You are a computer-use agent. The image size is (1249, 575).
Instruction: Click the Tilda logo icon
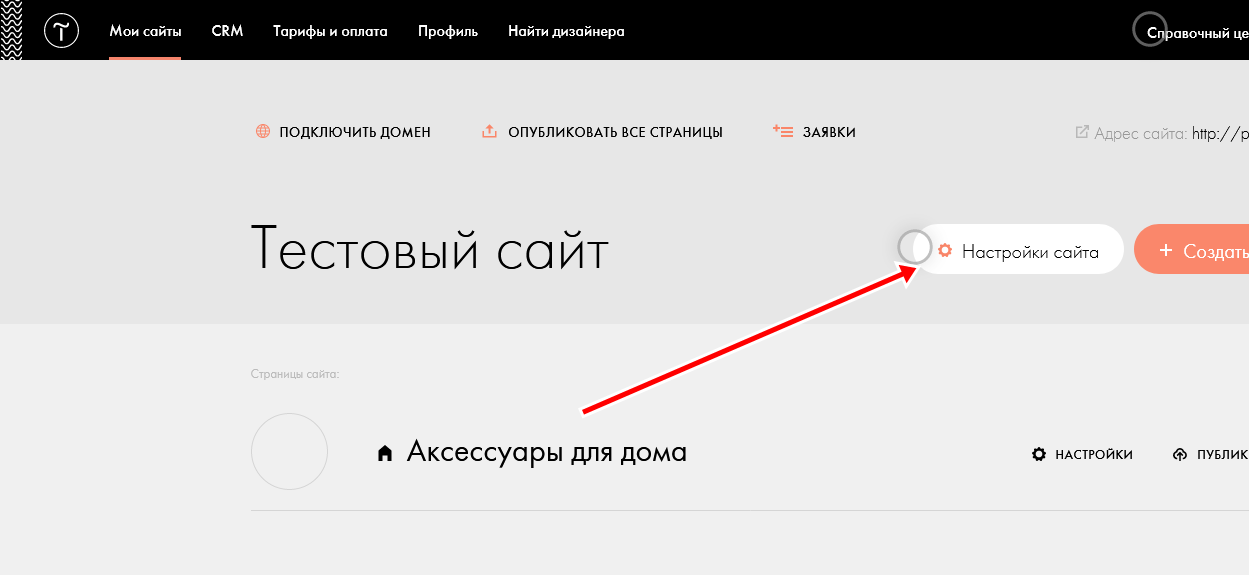[x=61, y=31]
